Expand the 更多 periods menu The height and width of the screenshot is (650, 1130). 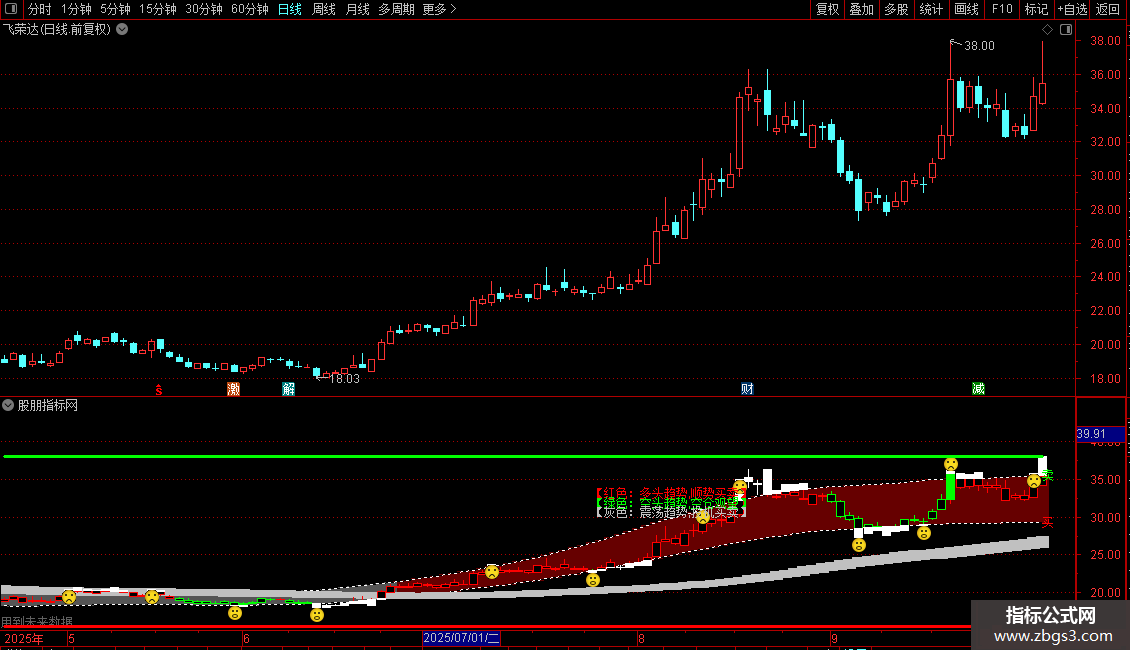tap(440, 9)
